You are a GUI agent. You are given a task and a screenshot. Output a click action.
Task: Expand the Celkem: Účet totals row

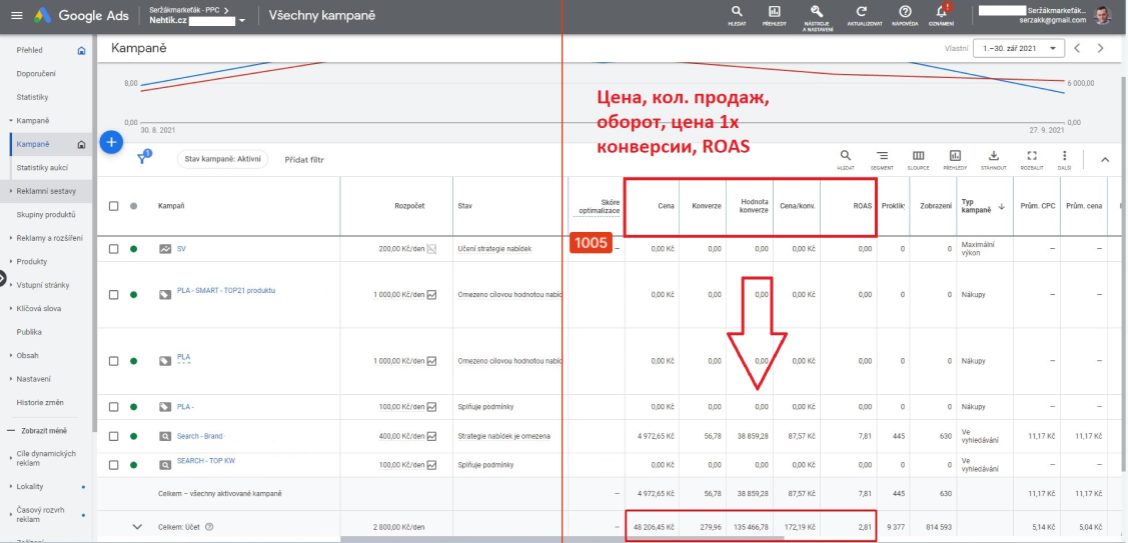coord(135,526)
